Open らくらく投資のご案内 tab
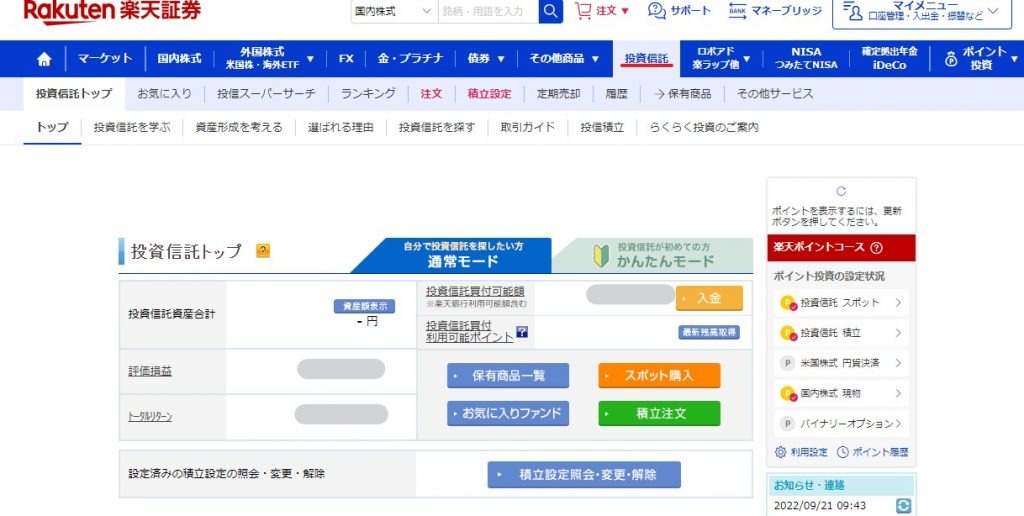The width and height of the screenshot is (1024, 516). pos(704,128)
